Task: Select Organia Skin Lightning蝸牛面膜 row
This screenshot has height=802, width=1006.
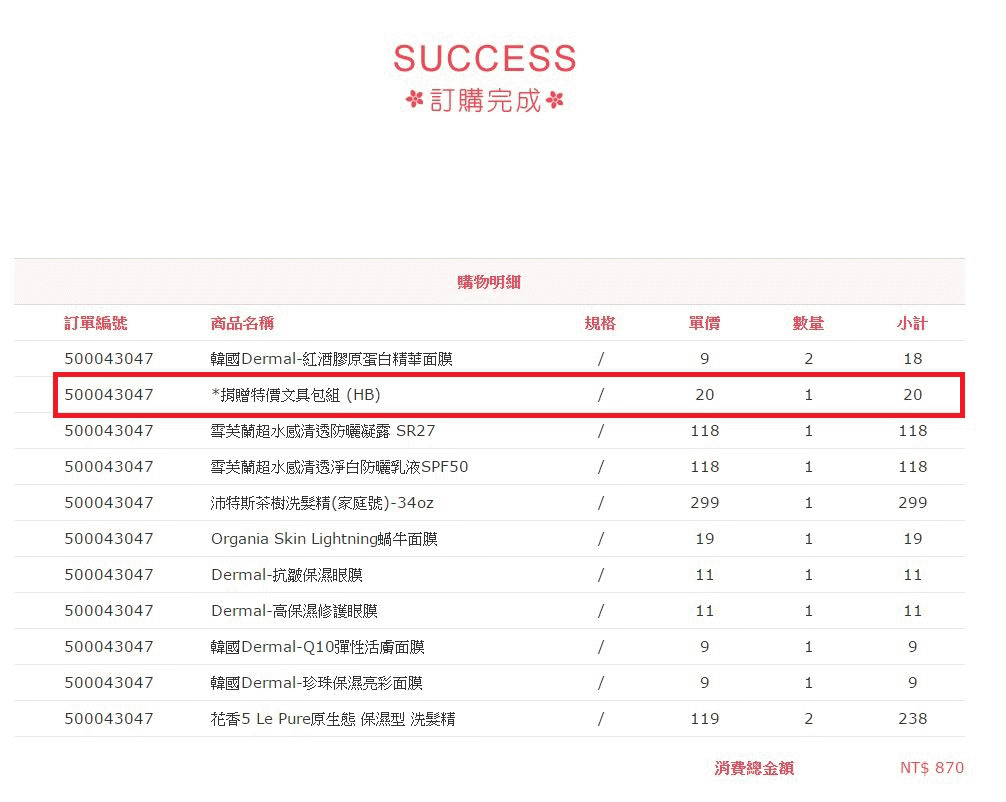Action: [x=324, y=539]
